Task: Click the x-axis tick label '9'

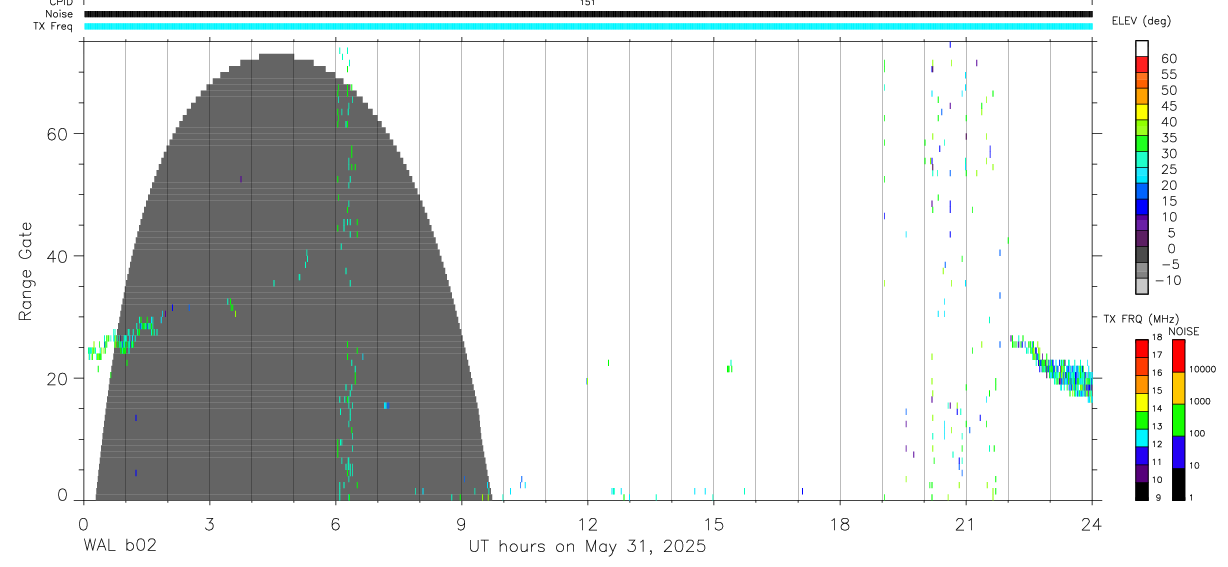Action: point(461,523)
